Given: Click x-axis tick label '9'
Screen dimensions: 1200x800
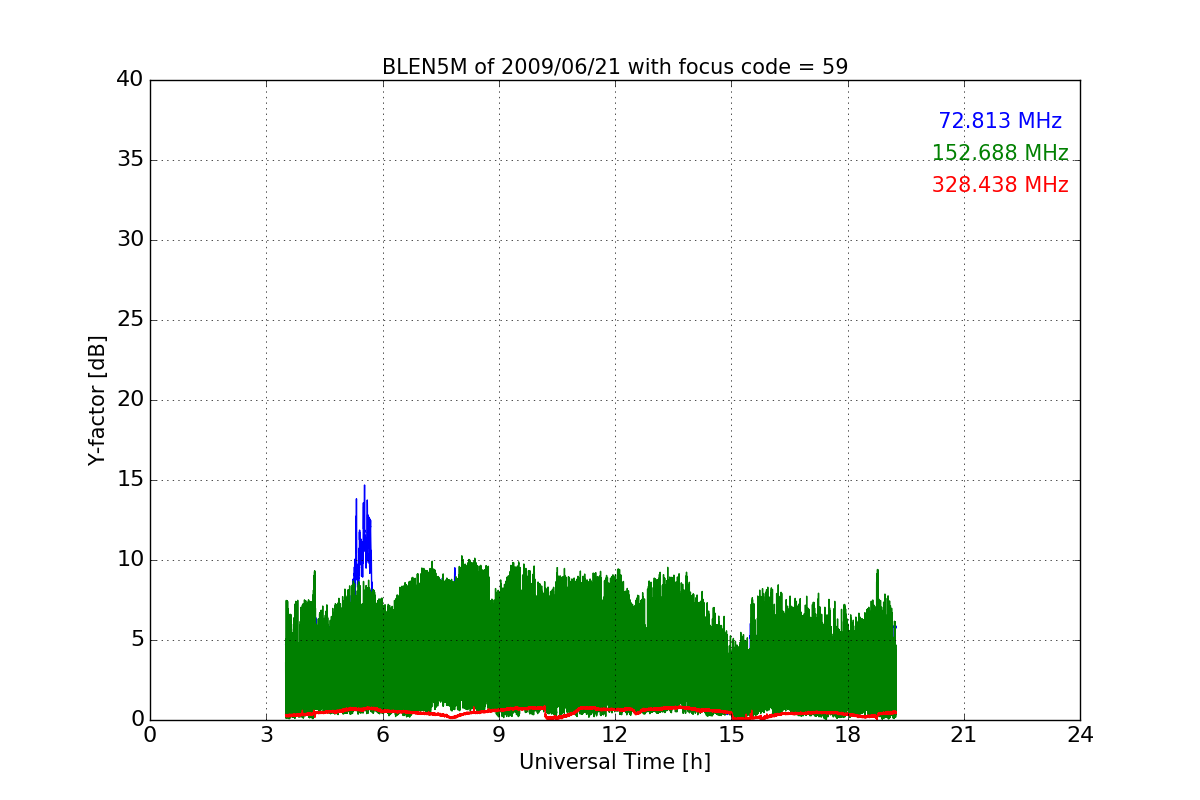Looking at the screenshot, I should [499, 735].
